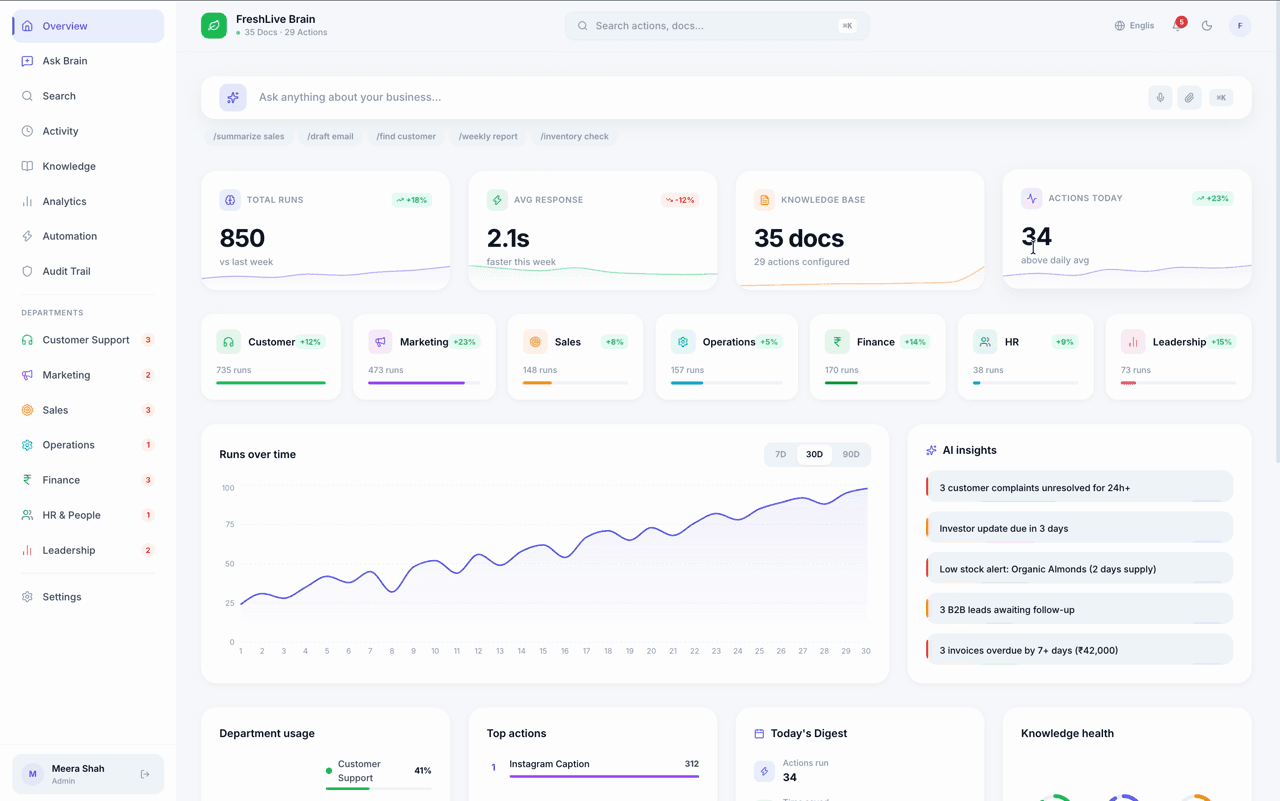Toggle dark mode with the moon icon

click(1207, 26)
